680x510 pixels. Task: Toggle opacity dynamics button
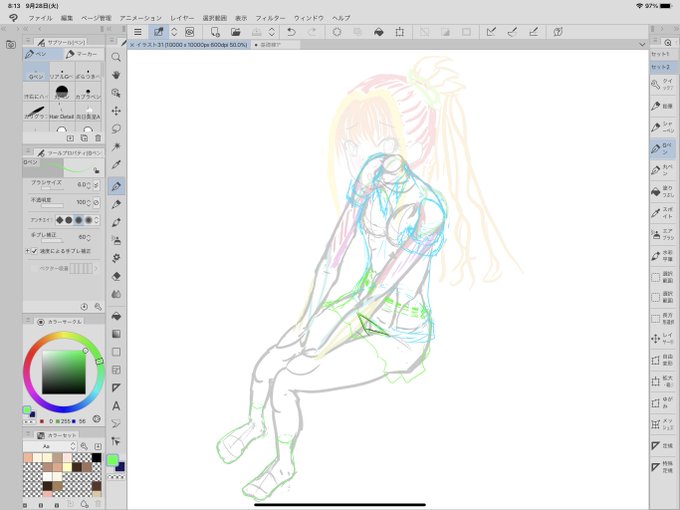point(96,203)
